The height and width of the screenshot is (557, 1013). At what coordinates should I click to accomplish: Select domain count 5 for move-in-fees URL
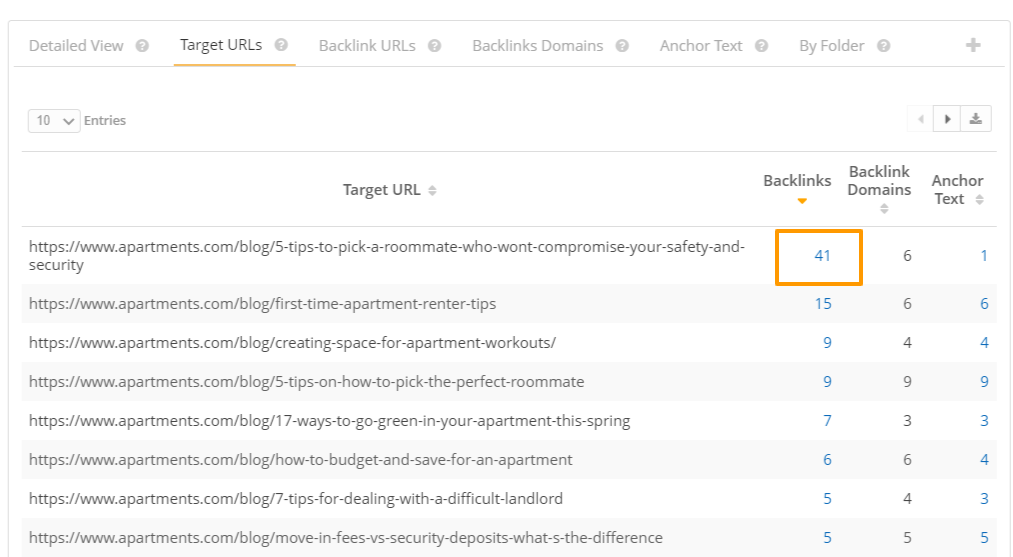tap(907, 538)
